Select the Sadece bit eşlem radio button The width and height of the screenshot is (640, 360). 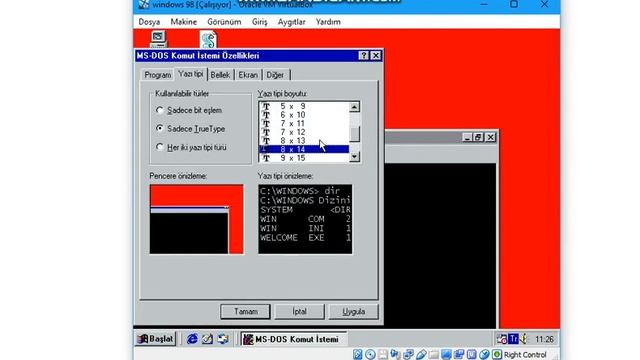point(160,110)
